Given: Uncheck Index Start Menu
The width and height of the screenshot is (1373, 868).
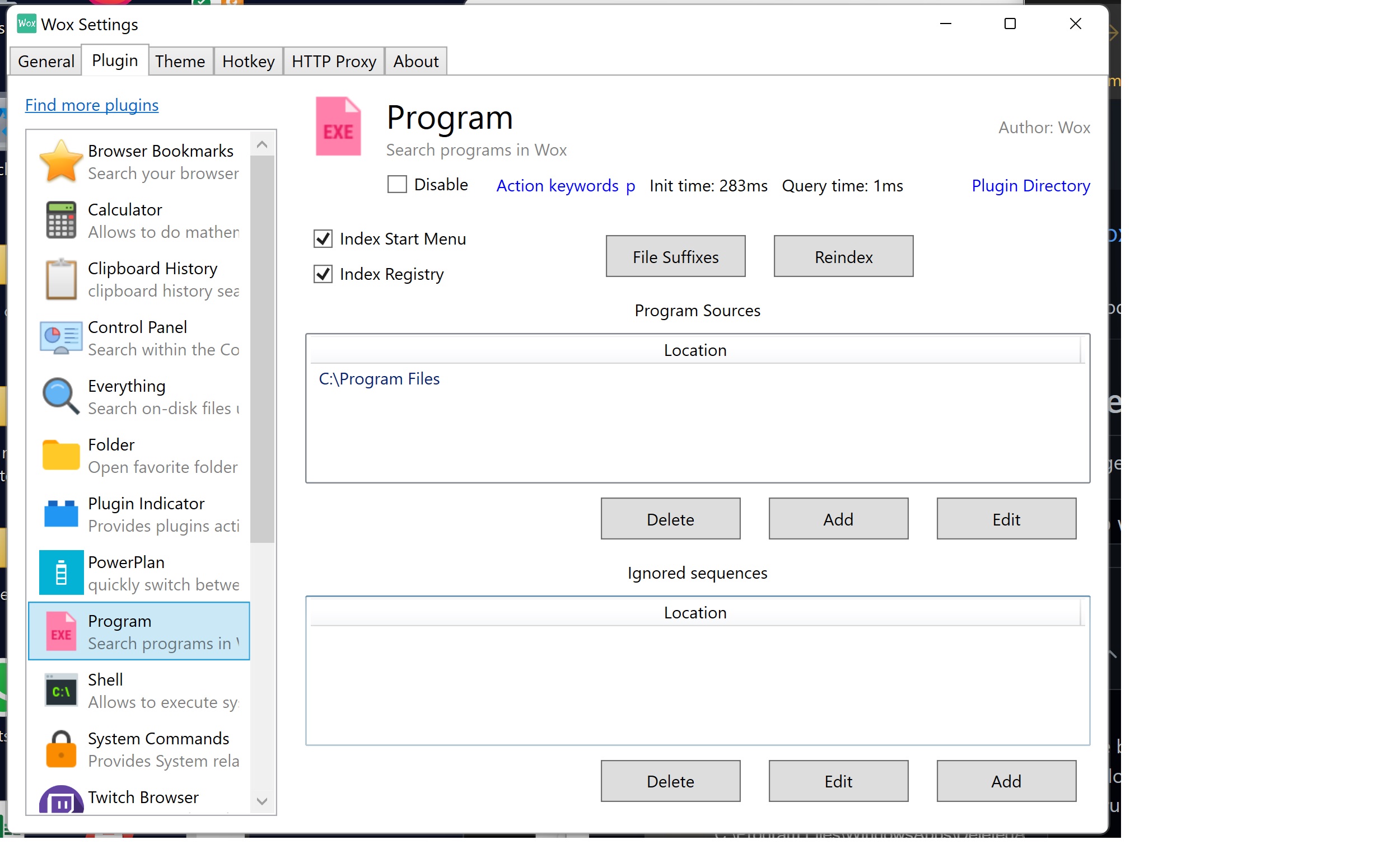Looking at the screenshot, I should coord(323,238).
